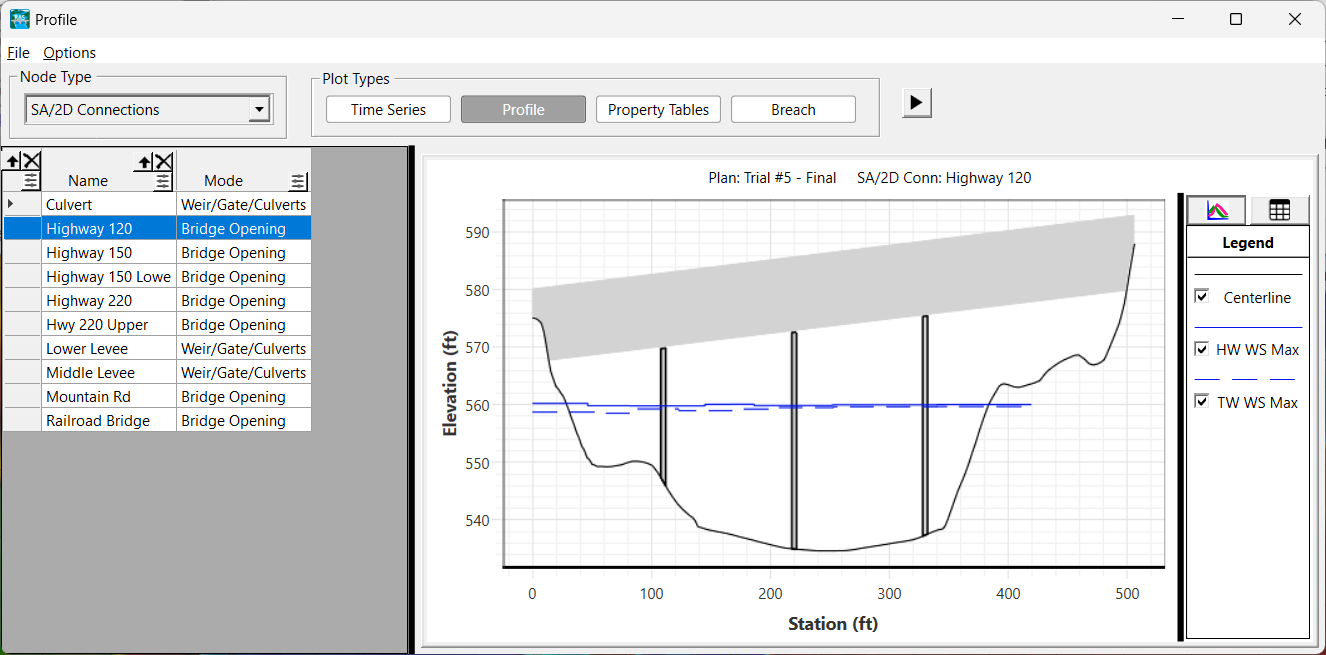Switch to the plot graph view icon
Screen dimensions: 1326x655
pos(1216,210)
